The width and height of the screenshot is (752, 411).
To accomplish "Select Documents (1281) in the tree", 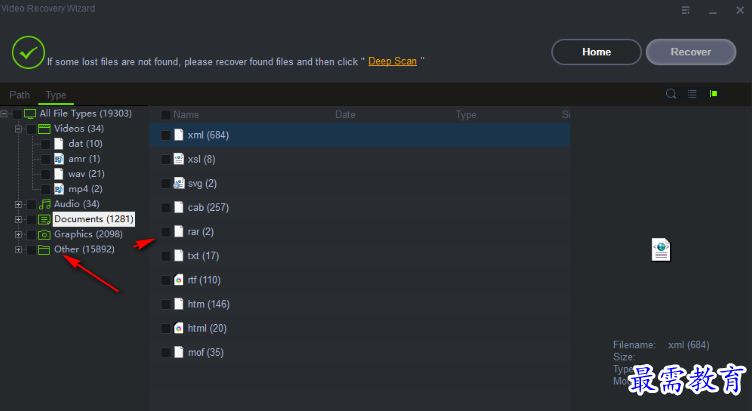I will [x=94, y=219].
